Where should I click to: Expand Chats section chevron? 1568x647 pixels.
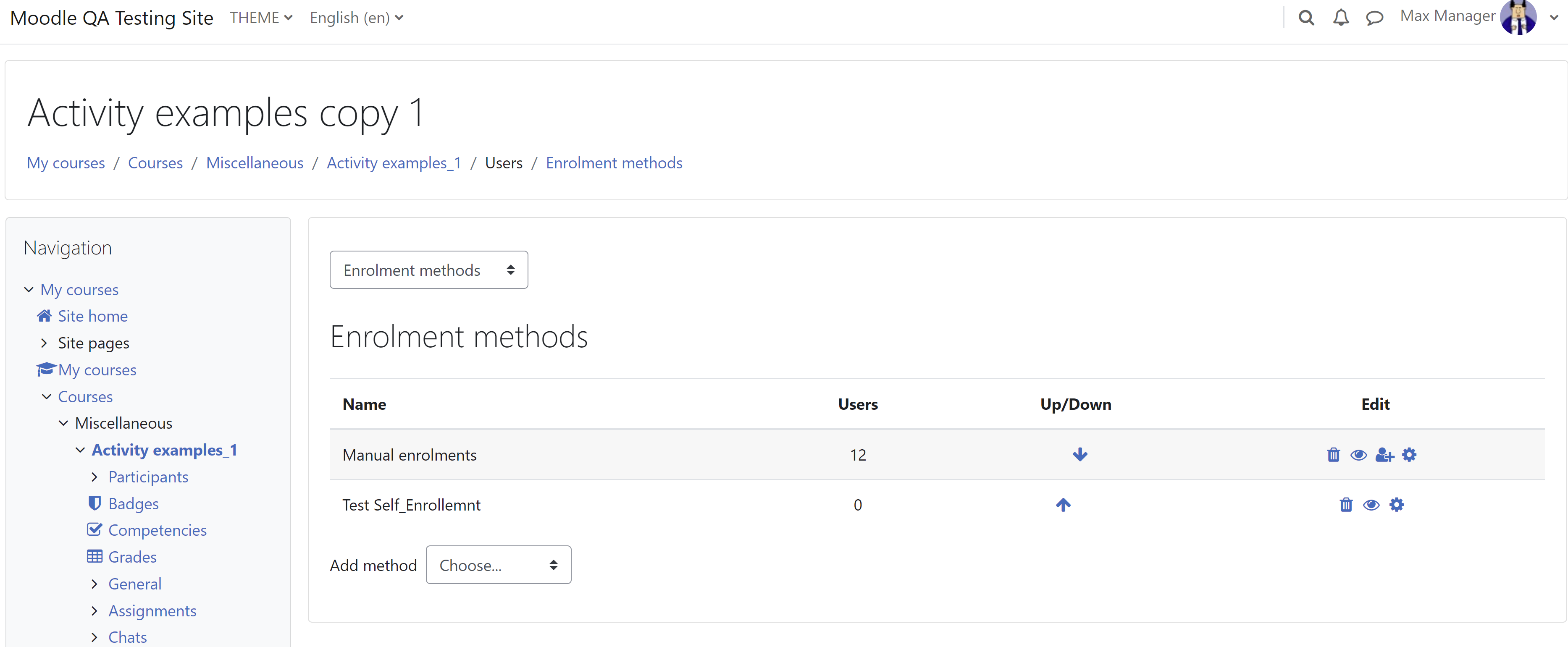coord(95,637)
